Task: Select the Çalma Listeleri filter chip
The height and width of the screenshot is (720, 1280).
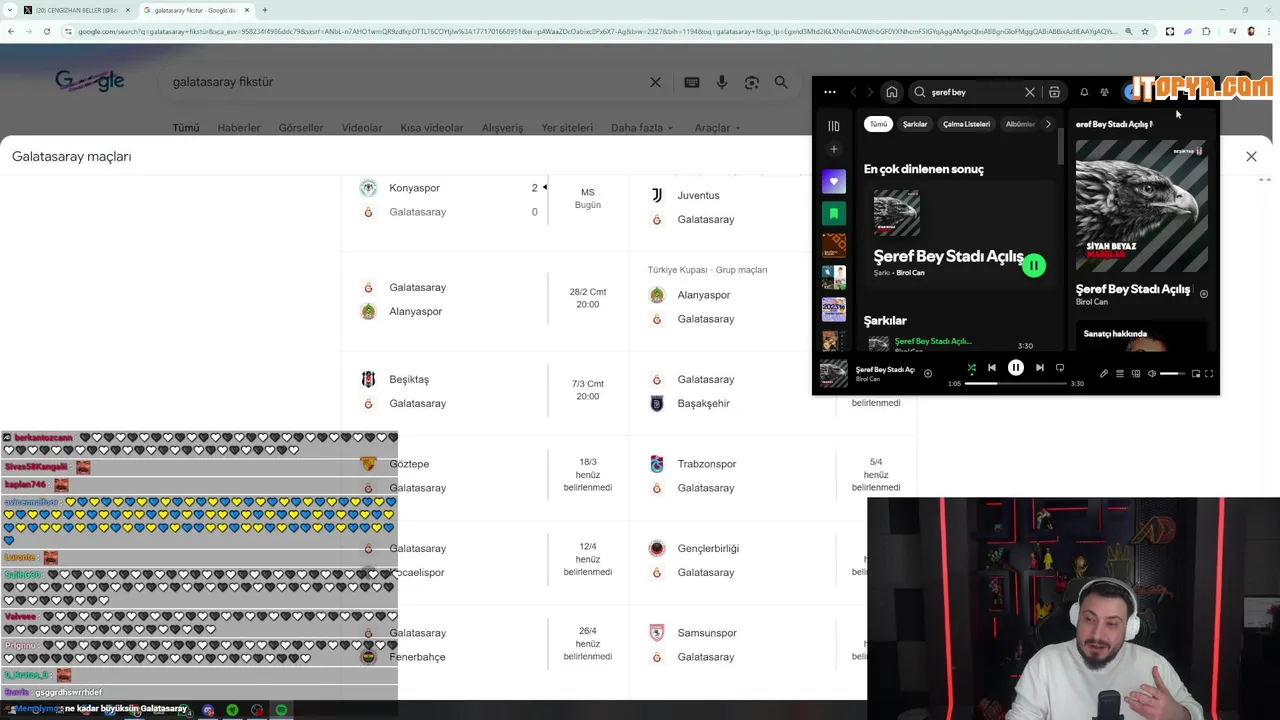Action: tap(966, 124)
